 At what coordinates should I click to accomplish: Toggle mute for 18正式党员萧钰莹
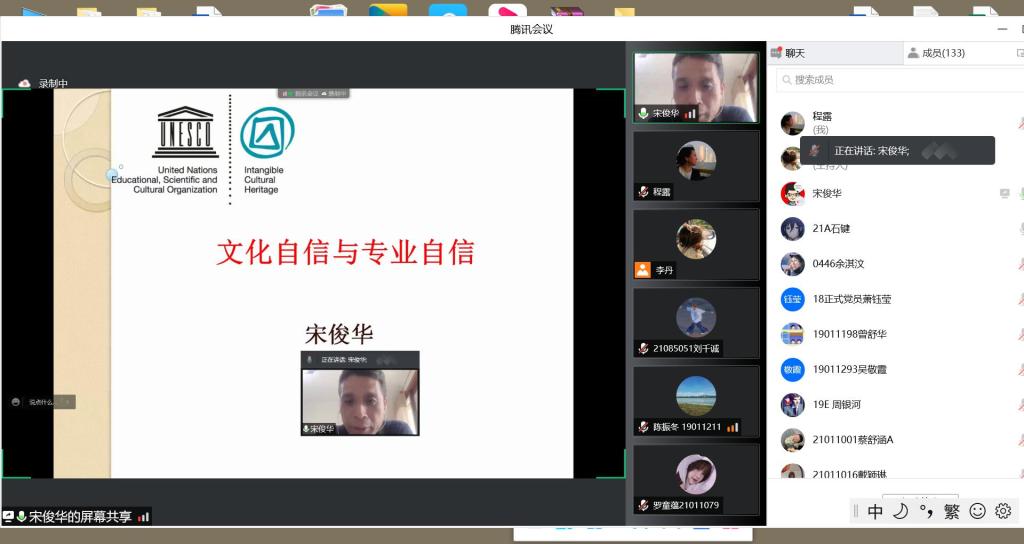coord(1020,299)
